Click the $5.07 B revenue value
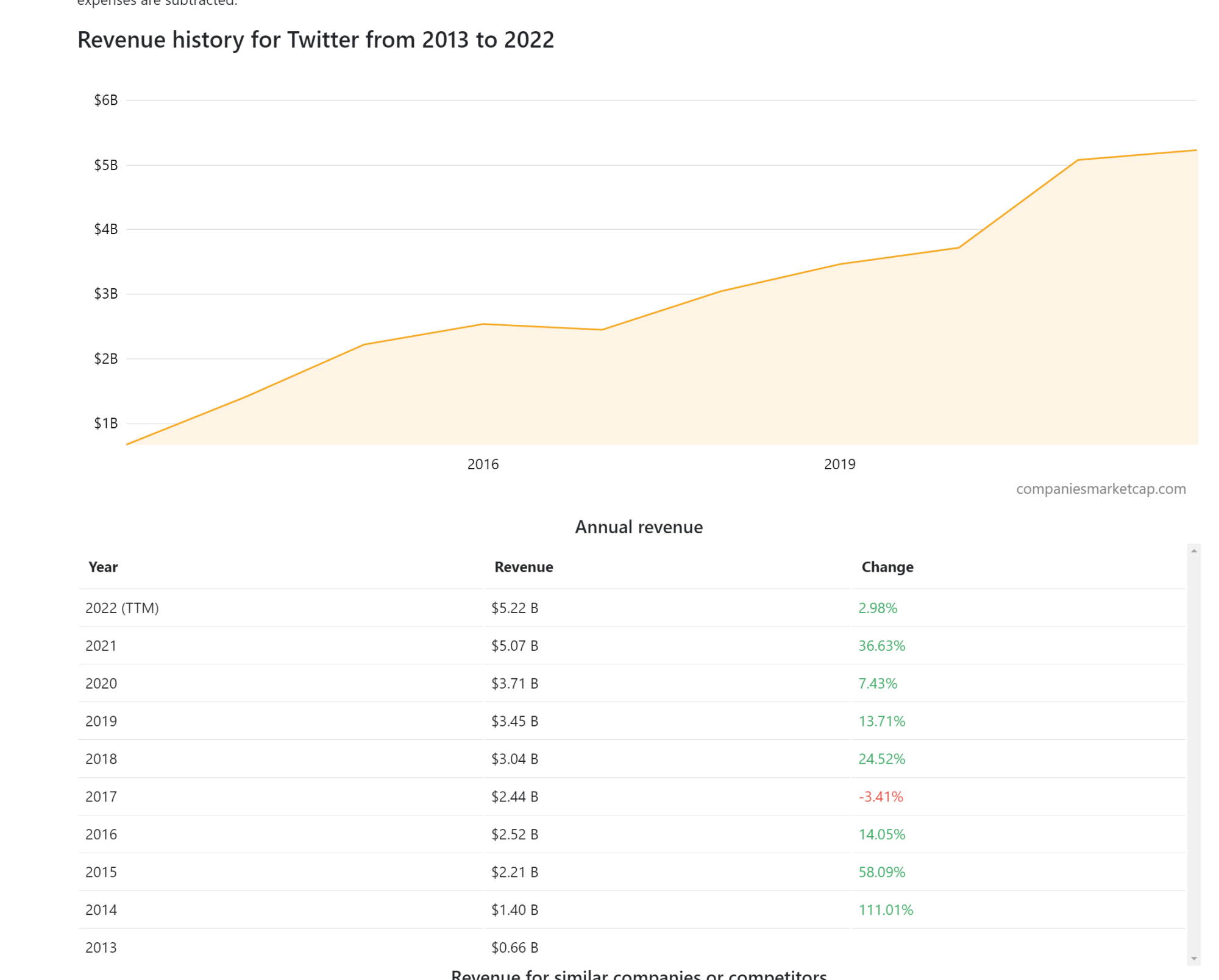The width and height of the screenshot is (1219, 980). point(514,646)
